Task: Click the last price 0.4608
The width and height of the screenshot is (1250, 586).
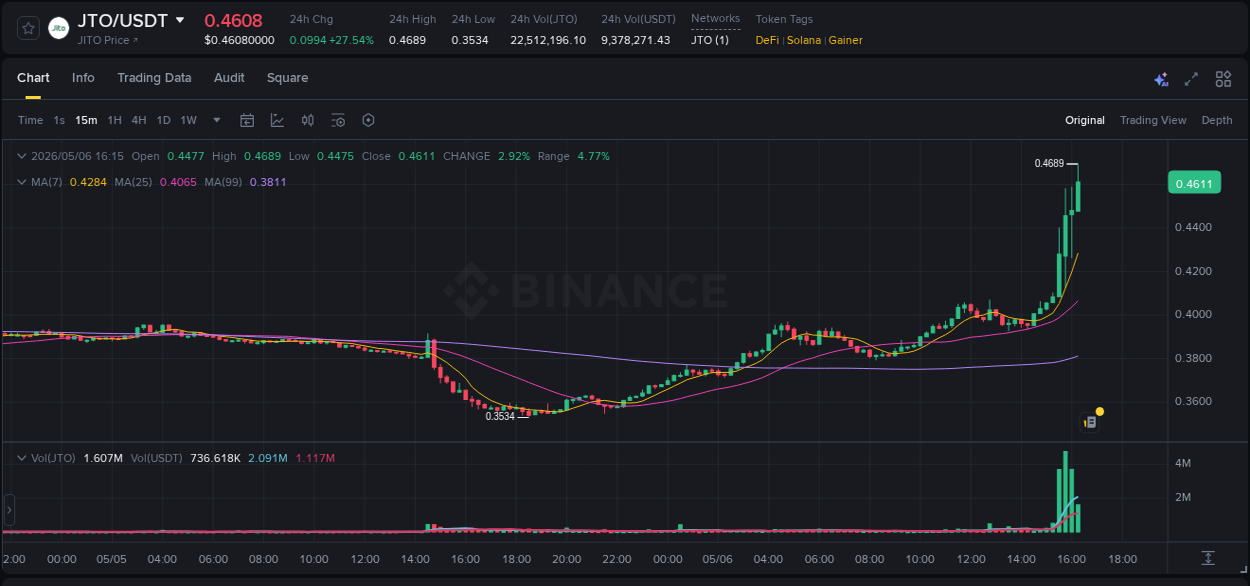Action: [x=233, y=20]
